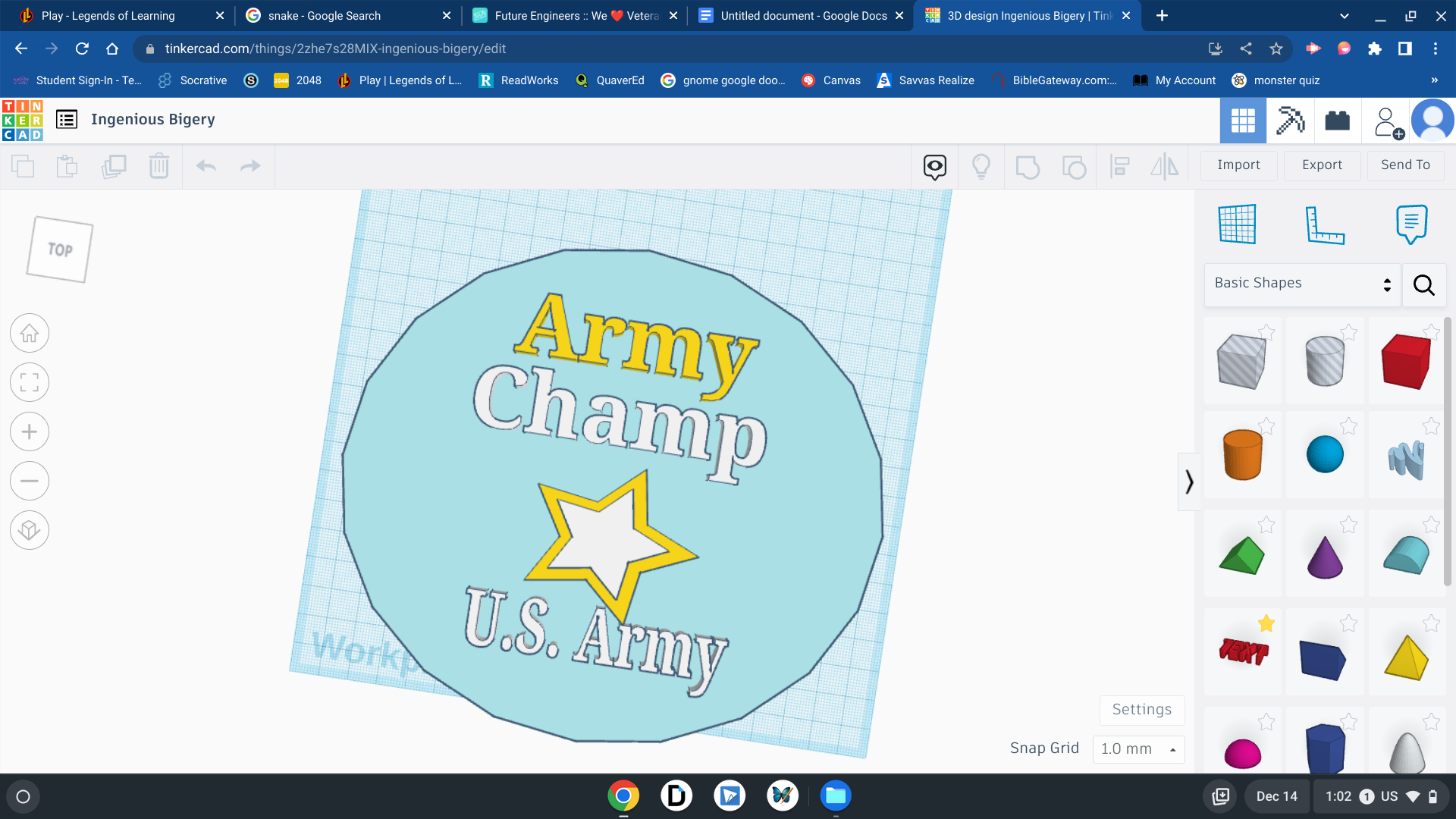Open Chrome tab search dropdown arrow

1345,16
